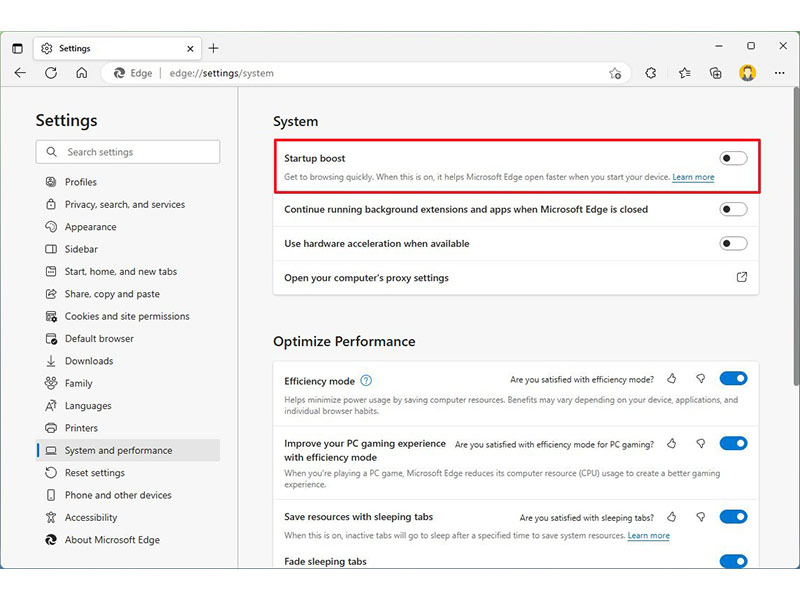Click the proxy settings external link icon
The image size is (800, 600).
coord(742,277)
